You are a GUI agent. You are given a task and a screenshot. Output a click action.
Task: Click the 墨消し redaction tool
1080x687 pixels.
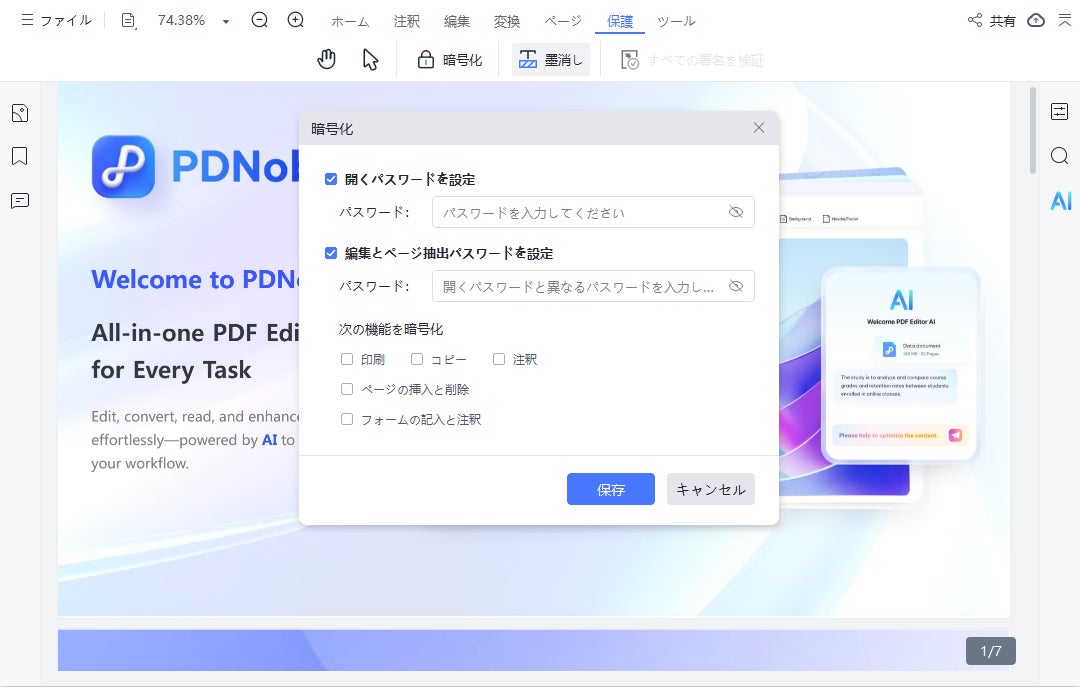click(x=550, y=60)
